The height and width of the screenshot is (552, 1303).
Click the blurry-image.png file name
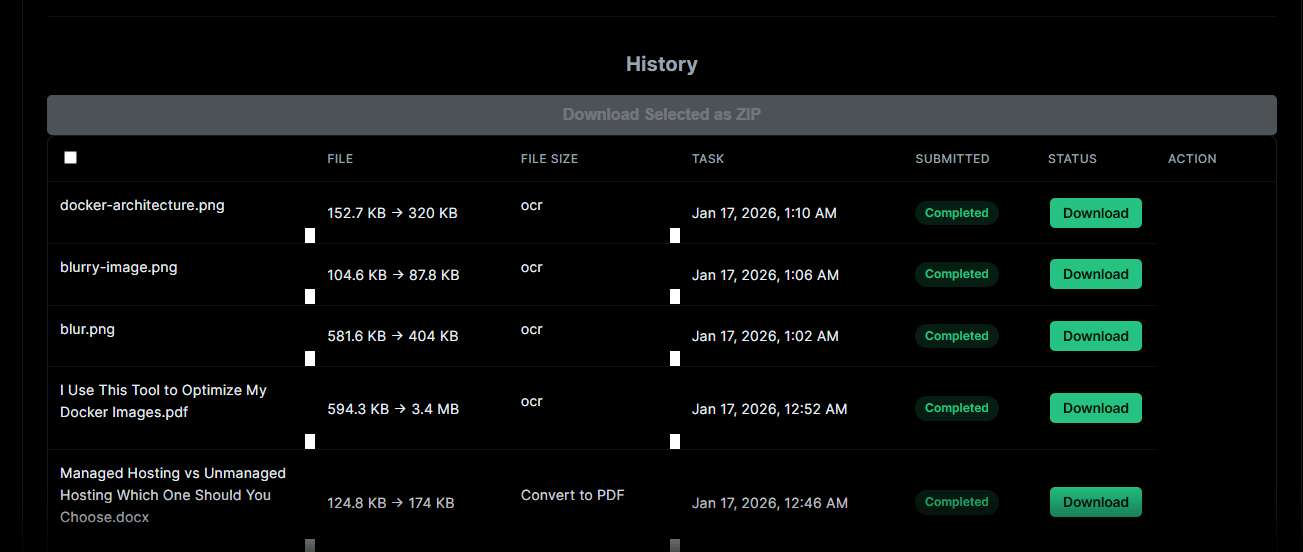tap(119, 267)
